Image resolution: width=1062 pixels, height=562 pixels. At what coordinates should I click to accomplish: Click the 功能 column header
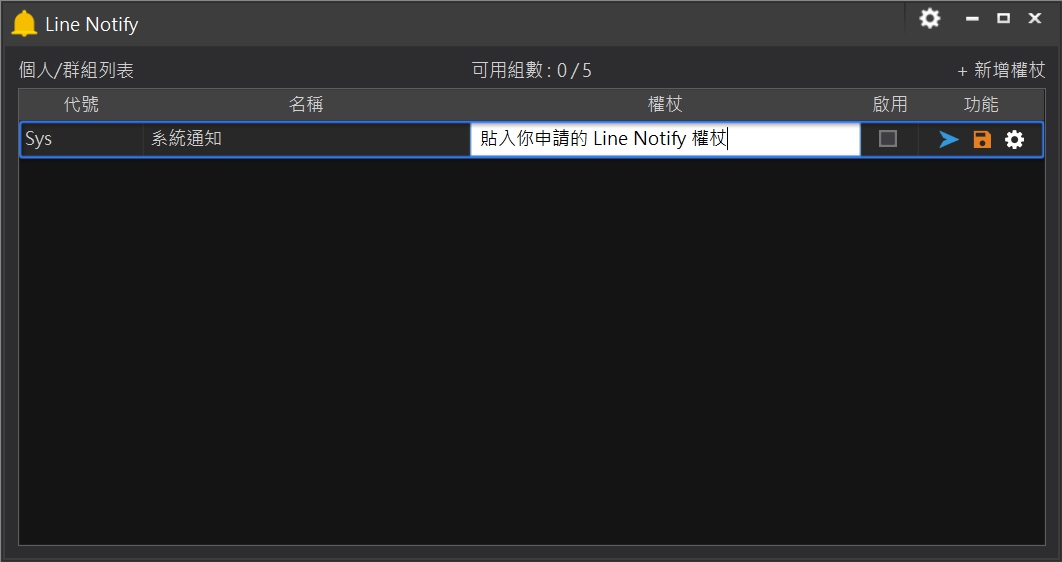coord(981,104)
